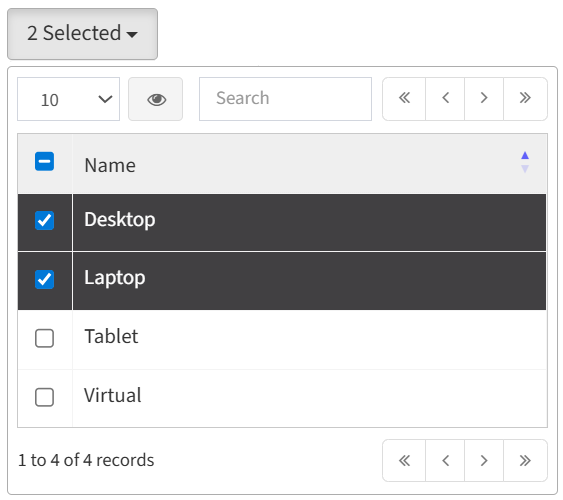Image resolution: width=563 pixels, height=500 pixels.
Task: Toggle the eye icon visibility button
Action: point(156,99)
